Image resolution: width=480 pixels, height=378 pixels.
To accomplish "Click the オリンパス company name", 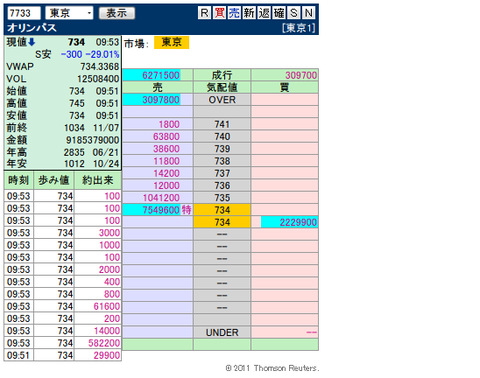I will [32, 28].
